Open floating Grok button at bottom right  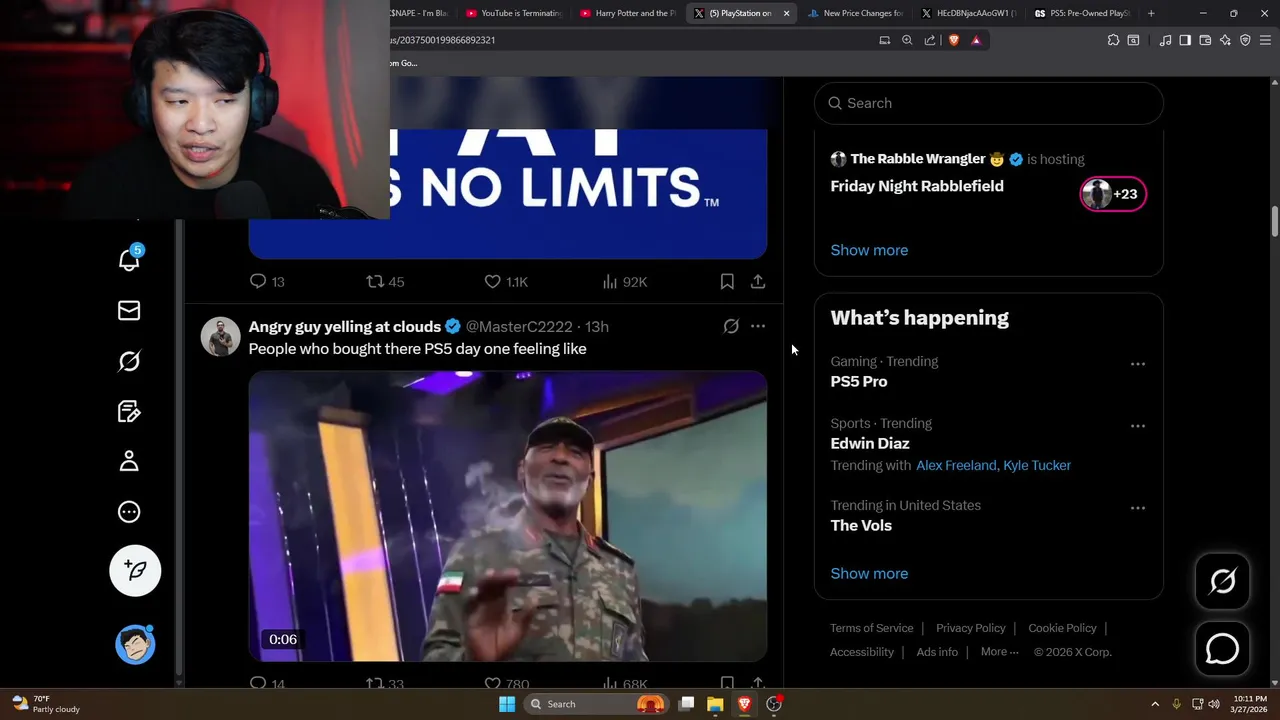1222,581
